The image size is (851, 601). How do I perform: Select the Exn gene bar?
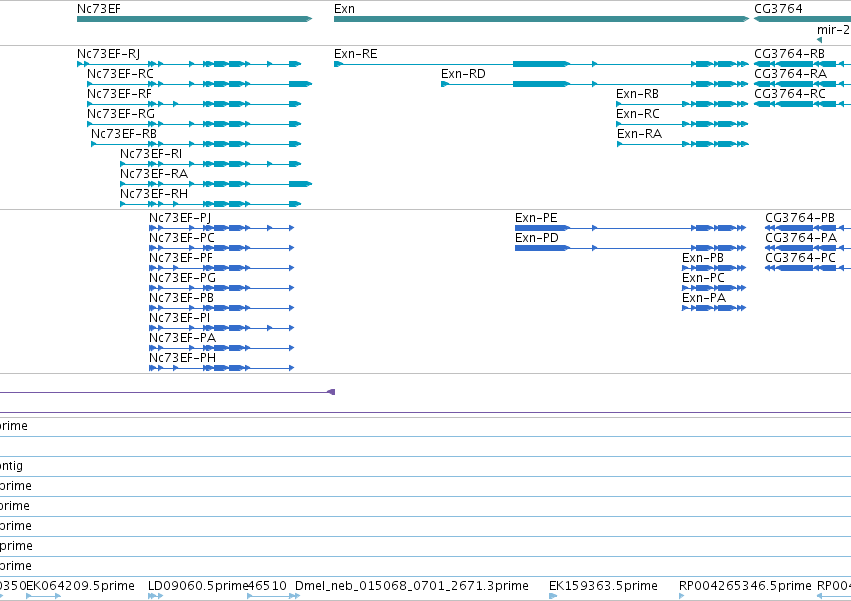[x=541, y=19]
